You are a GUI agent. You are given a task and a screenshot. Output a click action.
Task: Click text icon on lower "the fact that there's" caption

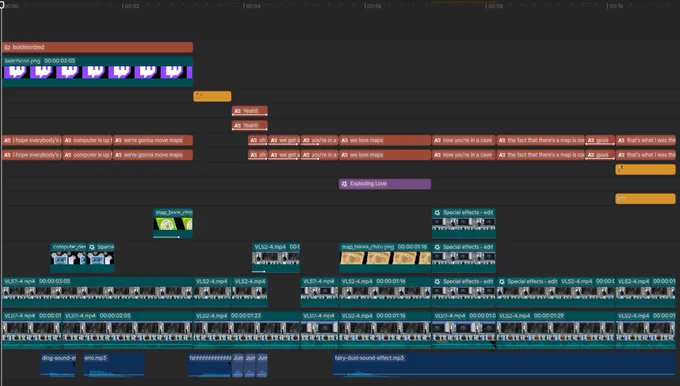(502, 155)
